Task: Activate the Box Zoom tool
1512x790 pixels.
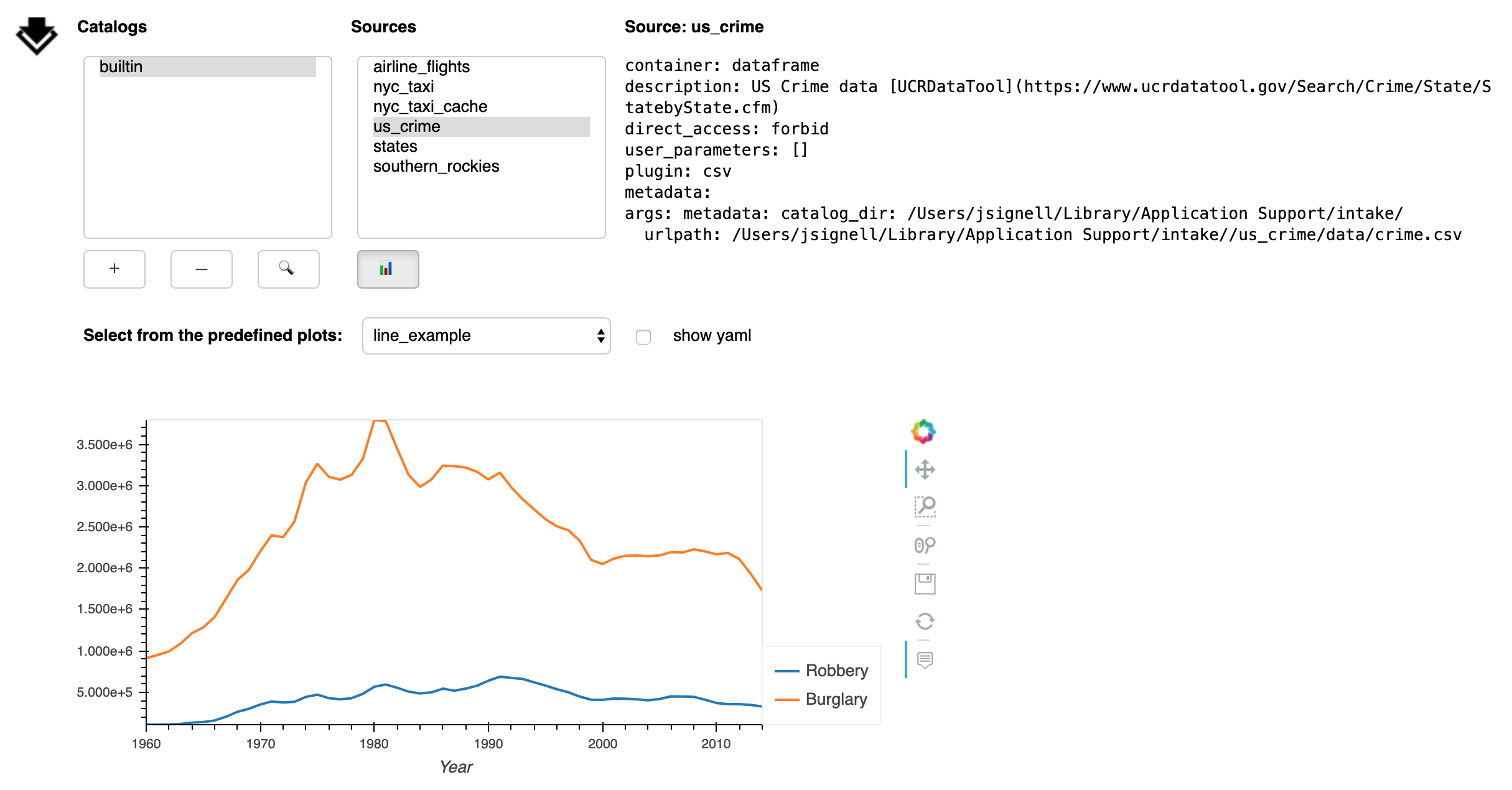Action: coord(925,507)
